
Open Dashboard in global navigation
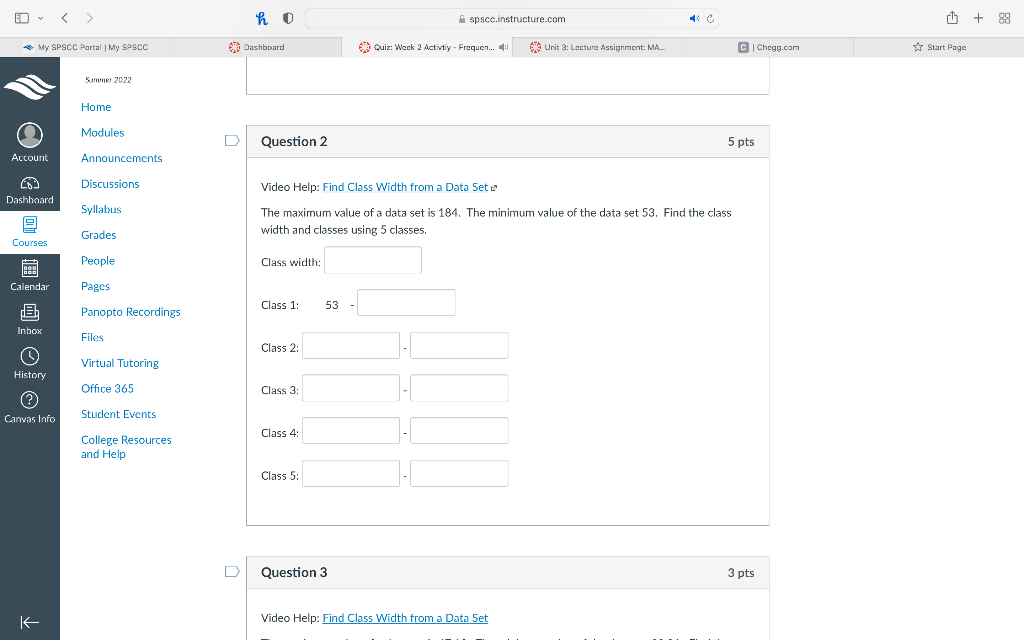[x=30, y=190]
